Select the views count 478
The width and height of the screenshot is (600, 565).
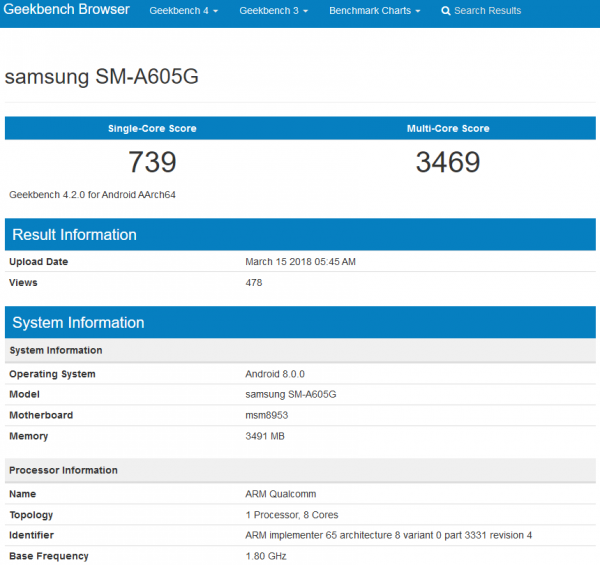point(254,283)
